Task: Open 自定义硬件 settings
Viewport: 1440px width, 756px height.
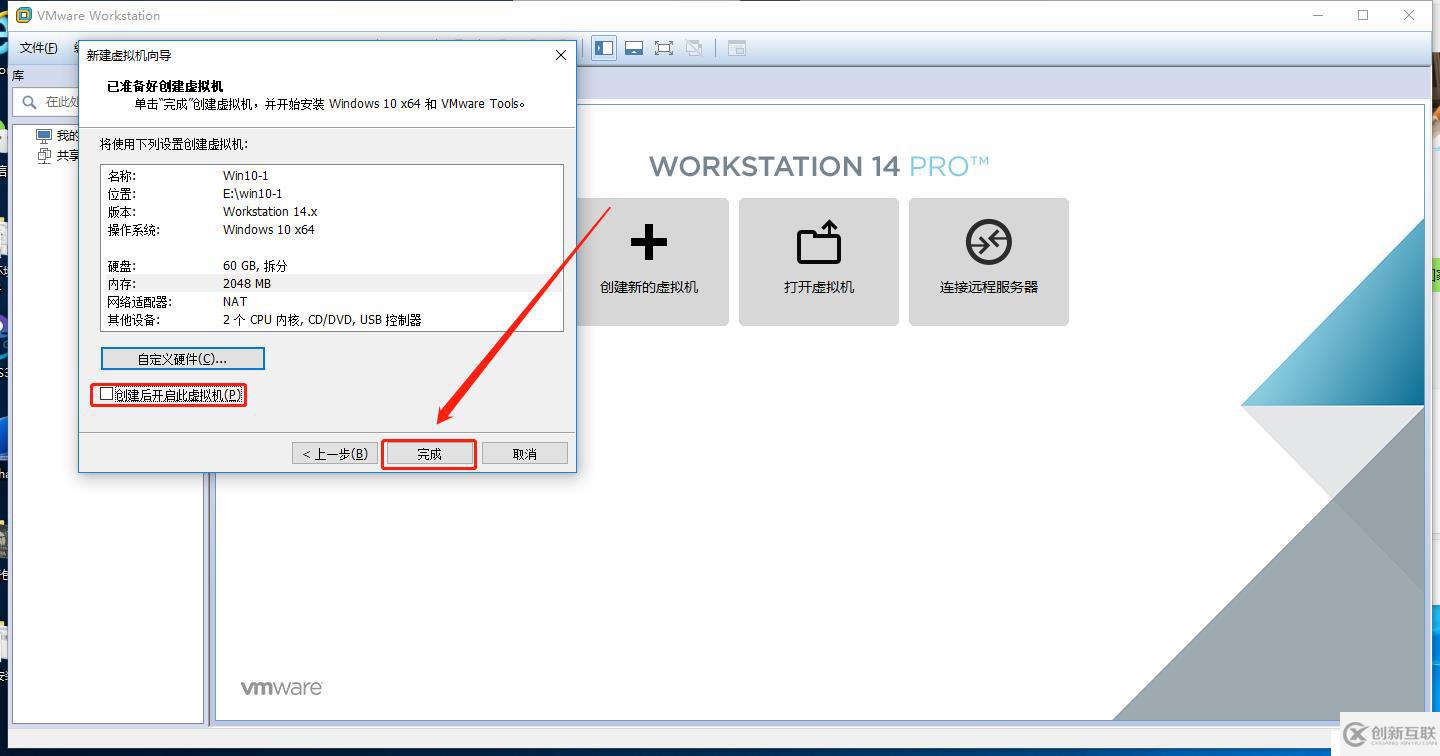Action: point(182,358)
